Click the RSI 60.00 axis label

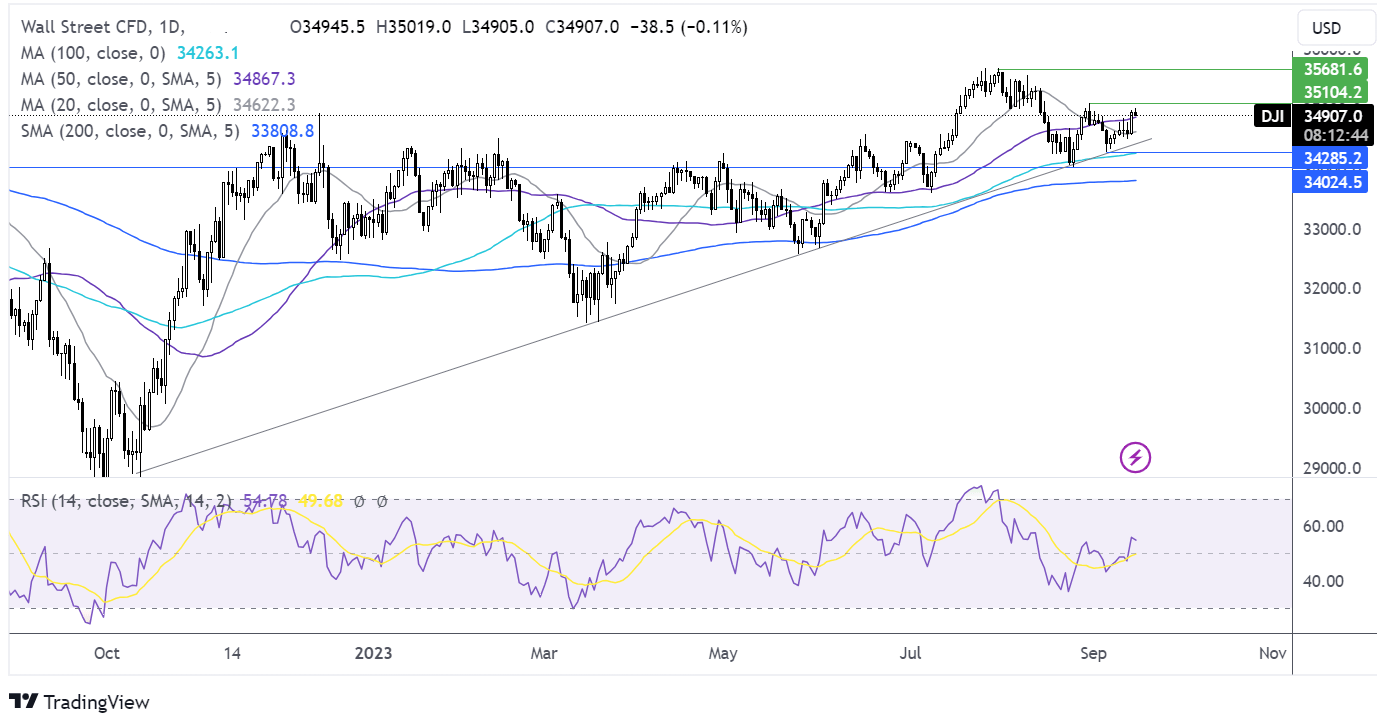pos(1323,526)
